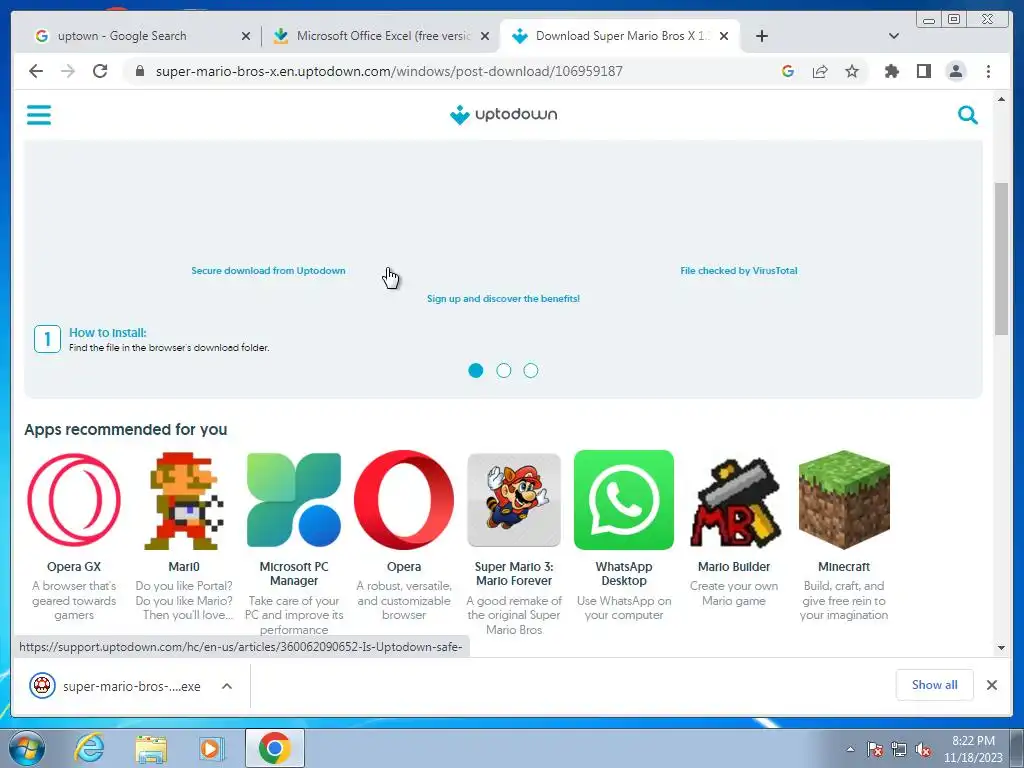Click the share page icon

click(x=820, y=71)
